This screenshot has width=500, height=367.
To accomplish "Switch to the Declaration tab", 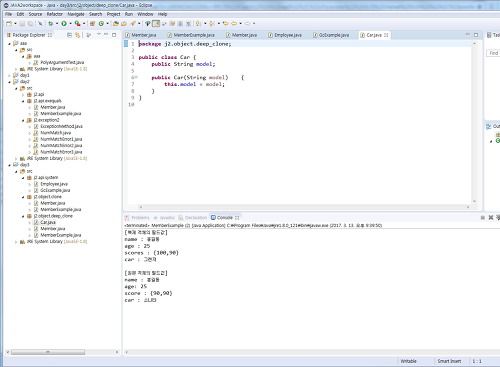I will tap(193, 218).
